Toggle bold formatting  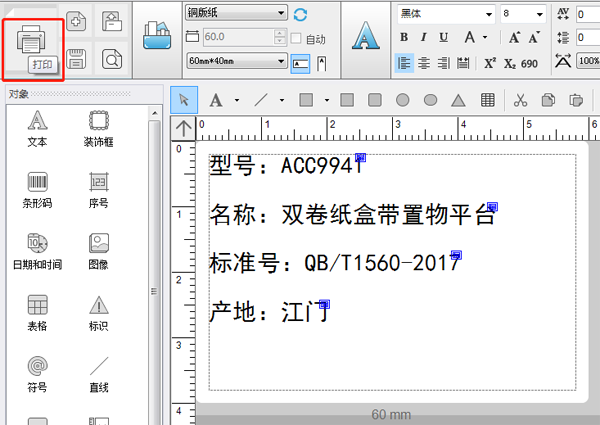(x=404, y=37)
